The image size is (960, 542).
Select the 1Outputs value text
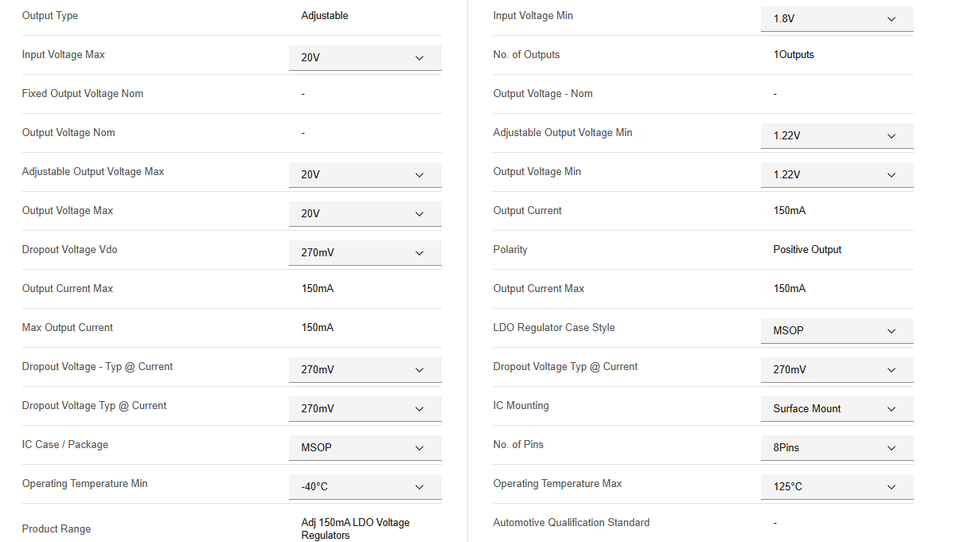(x=793, y=55)
